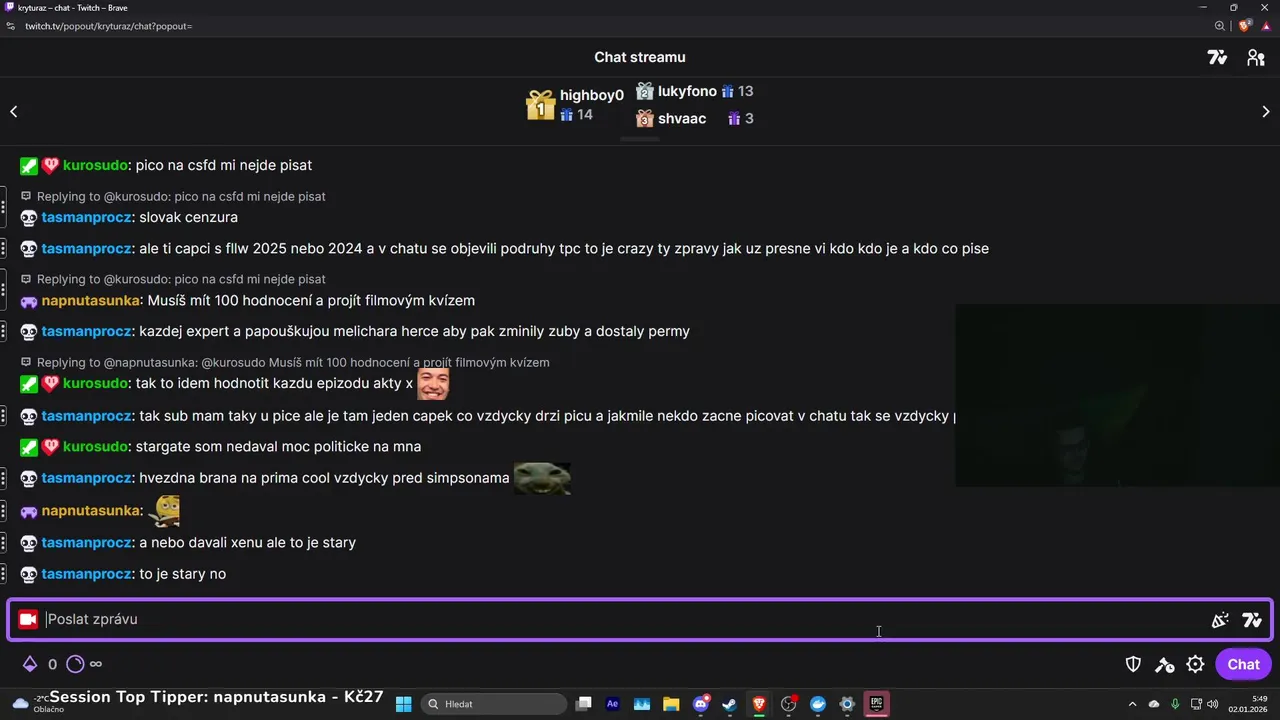Image resolution: width=1280 pixels, height=720 pixels.
Task: Open Steam from taskbar
Action: 730,704
